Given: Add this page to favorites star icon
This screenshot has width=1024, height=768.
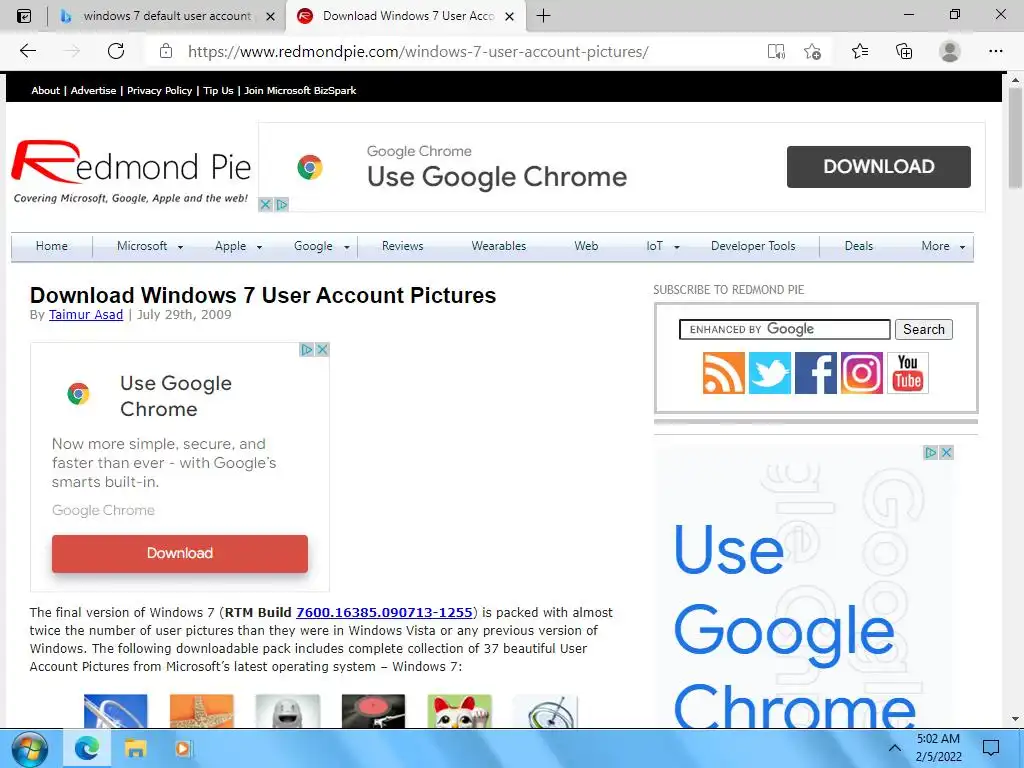Looking at the screenshot, I should point(812,52).
